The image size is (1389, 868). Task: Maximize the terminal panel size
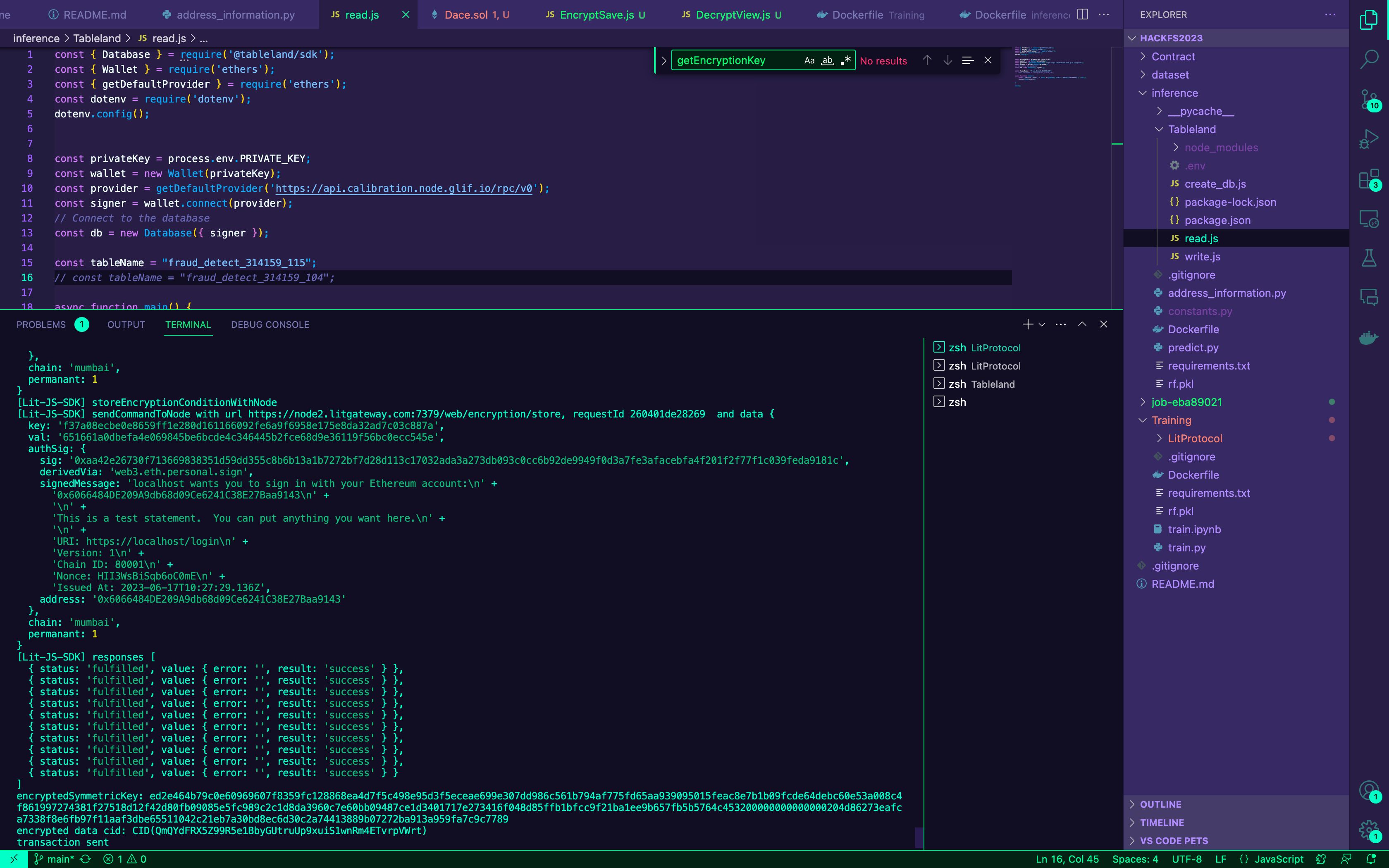[1082, 324]
